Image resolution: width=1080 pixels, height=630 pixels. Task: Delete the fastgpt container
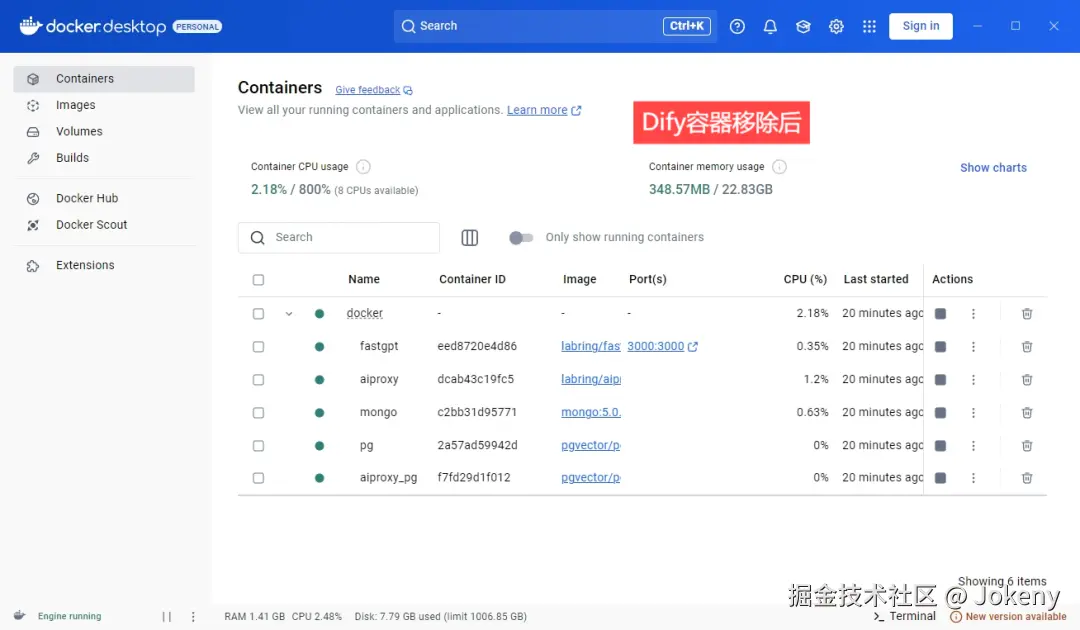click(1027, 346)
